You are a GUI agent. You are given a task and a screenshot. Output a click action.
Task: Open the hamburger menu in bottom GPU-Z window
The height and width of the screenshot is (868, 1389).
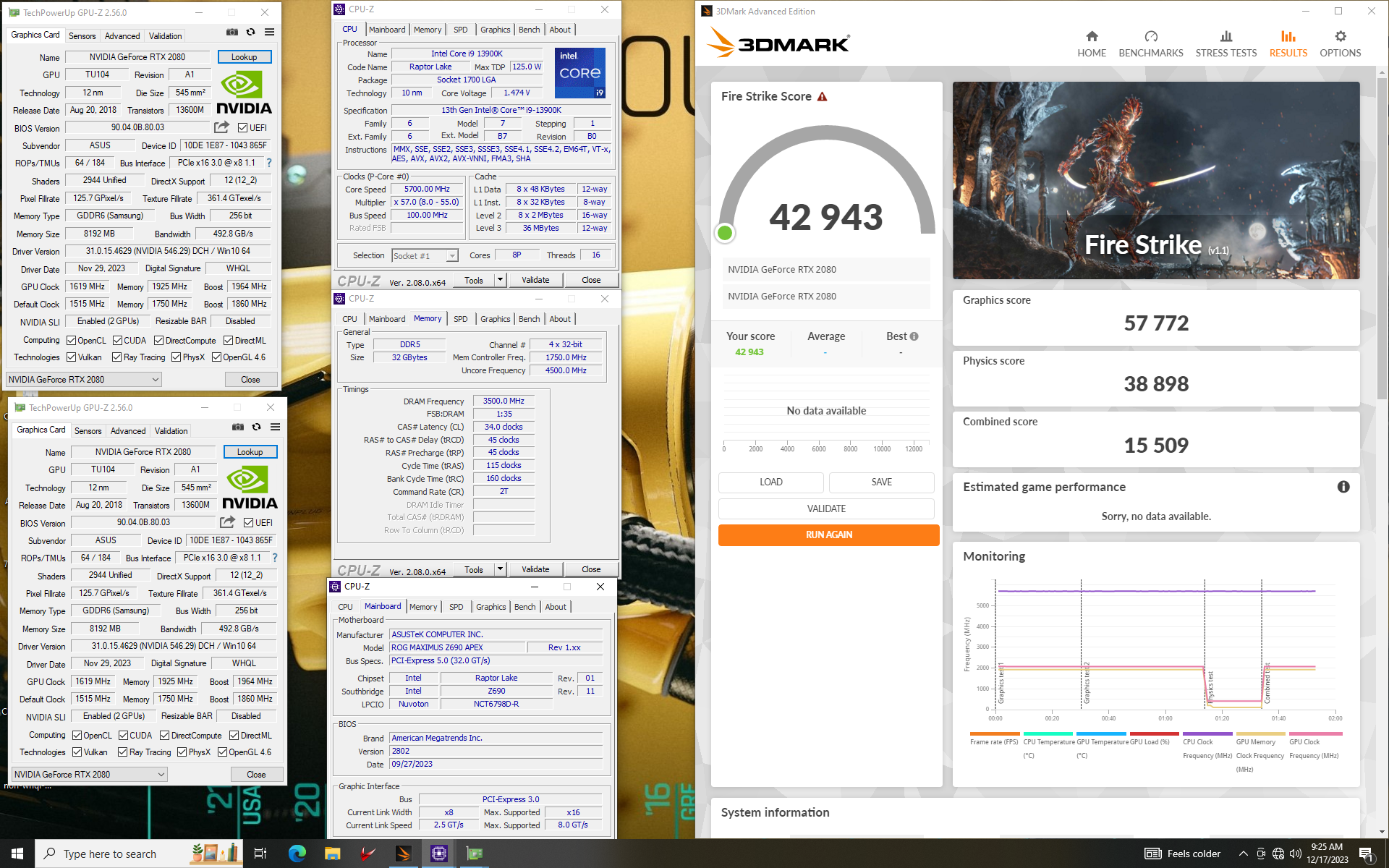point(275,427)
